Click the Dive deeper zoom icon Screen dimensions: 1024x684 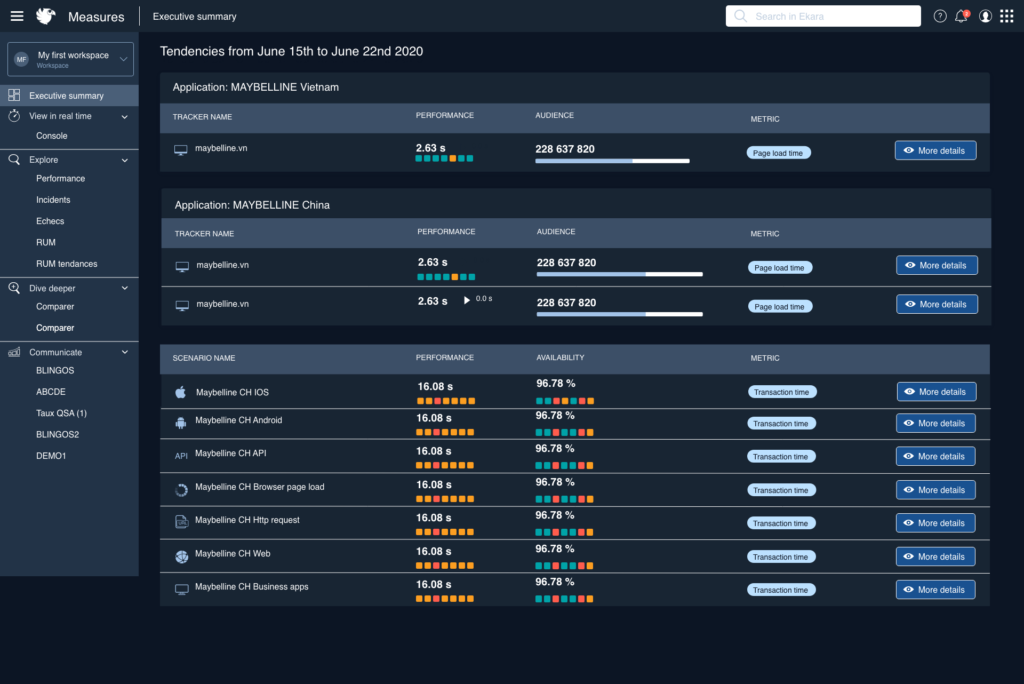click(x=14, y=288)
